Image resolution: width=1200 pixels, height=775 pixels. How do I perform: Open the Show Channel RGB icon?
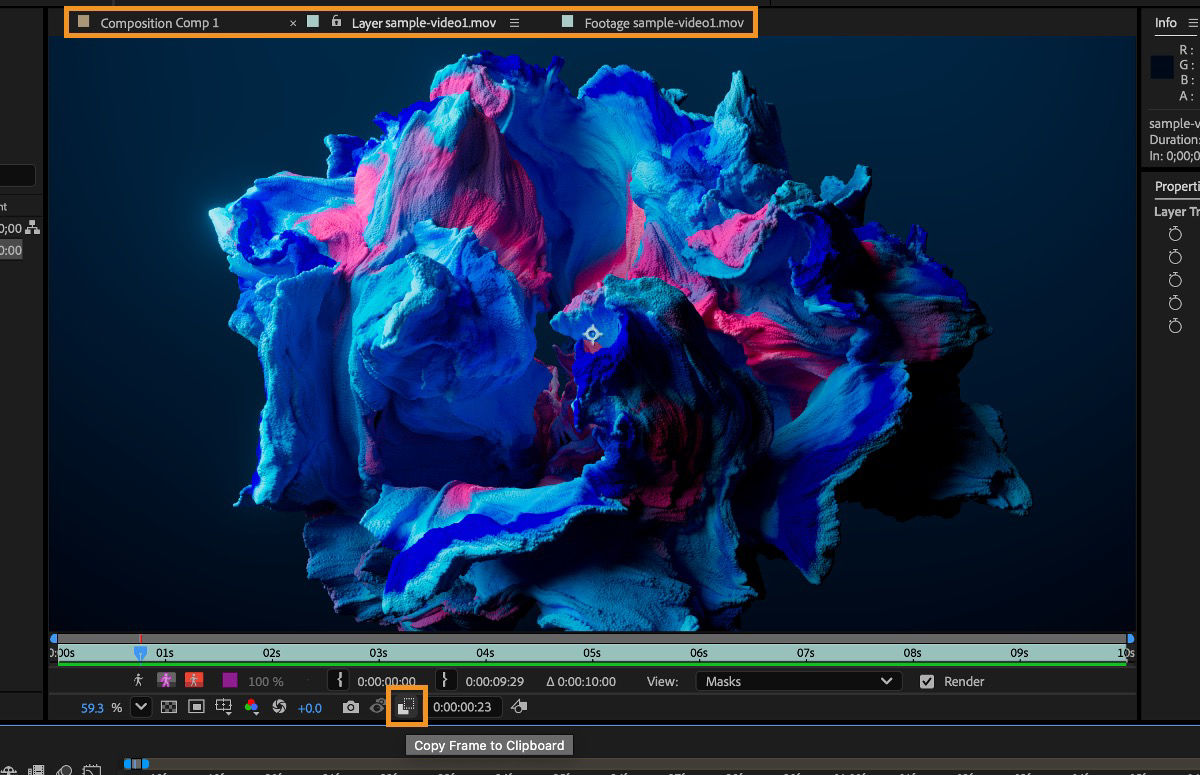(250, 706)
